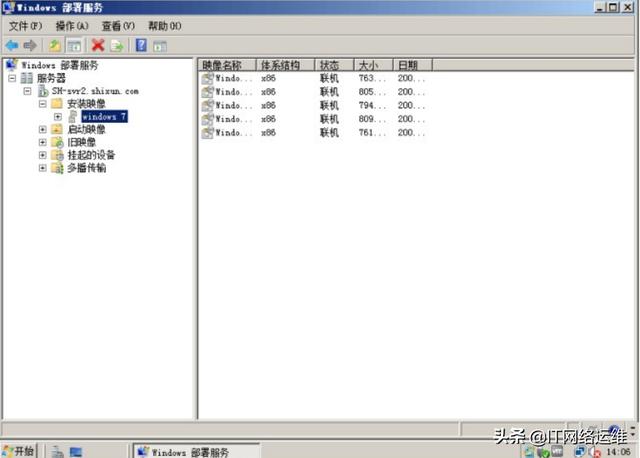Viewport: 640px width, 458px height.
Task: Click the image icon in the 794 row
Action: click(207, 105)
